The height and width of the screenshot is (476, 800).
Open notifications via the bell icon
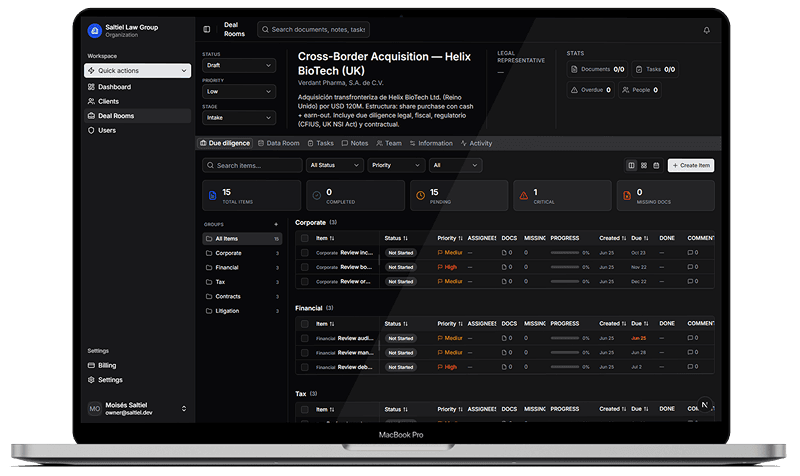tap(707, 30)
